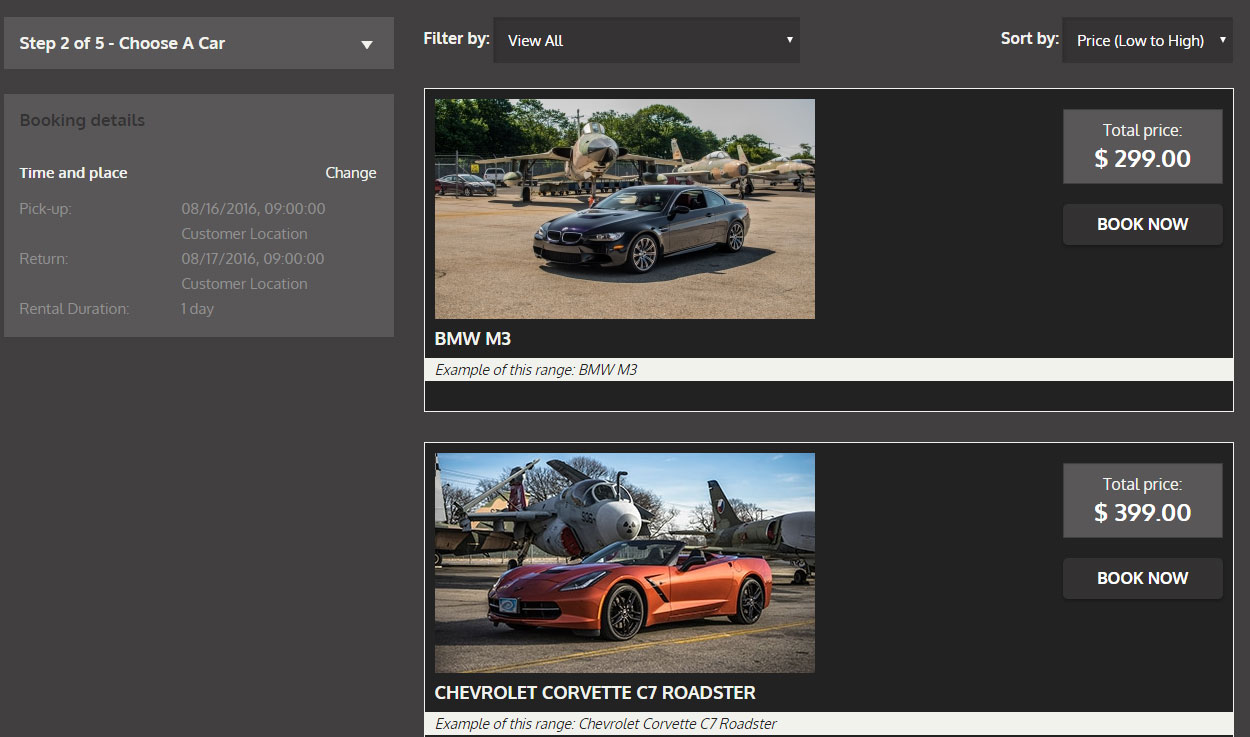This screenshot has height=737, width=1250.
Task: Open the Sort by Price dropdown
Action: click(x=1147, y=40)
